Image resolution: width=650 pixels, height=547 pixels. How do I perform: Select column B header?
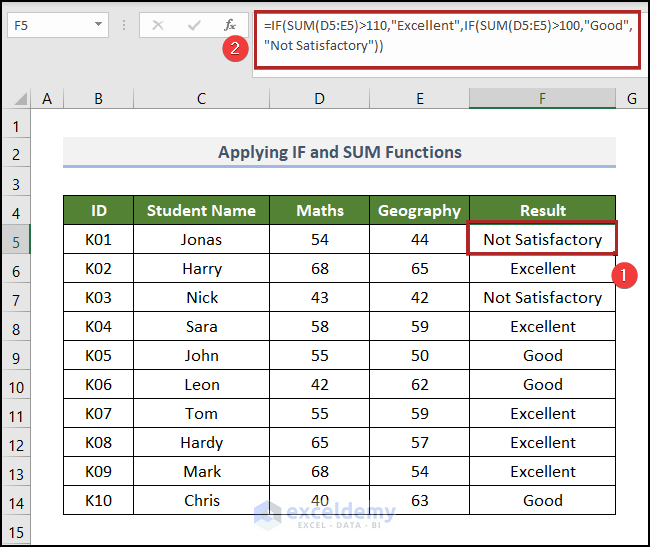(98, 99)
